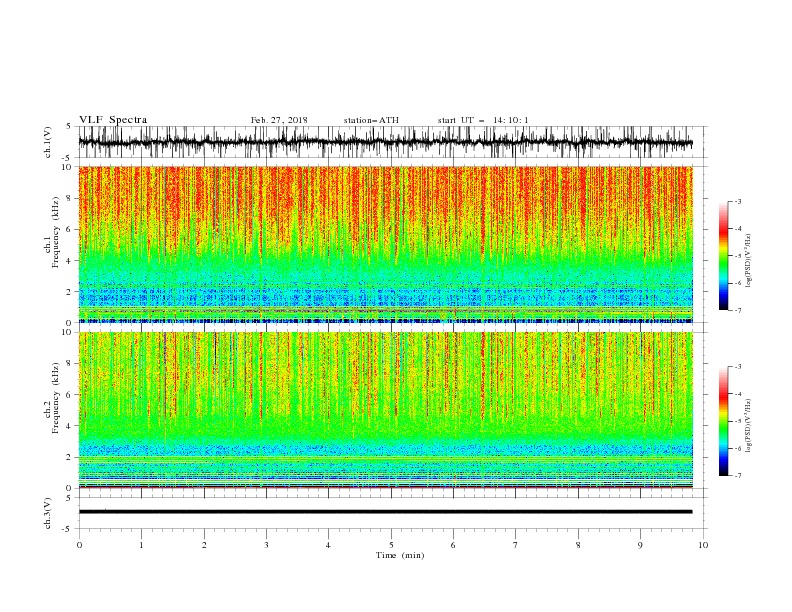This screenshot has width=792, height=612.
Task: Click the "6" tick on the time axis
Action: click(453, 545)
